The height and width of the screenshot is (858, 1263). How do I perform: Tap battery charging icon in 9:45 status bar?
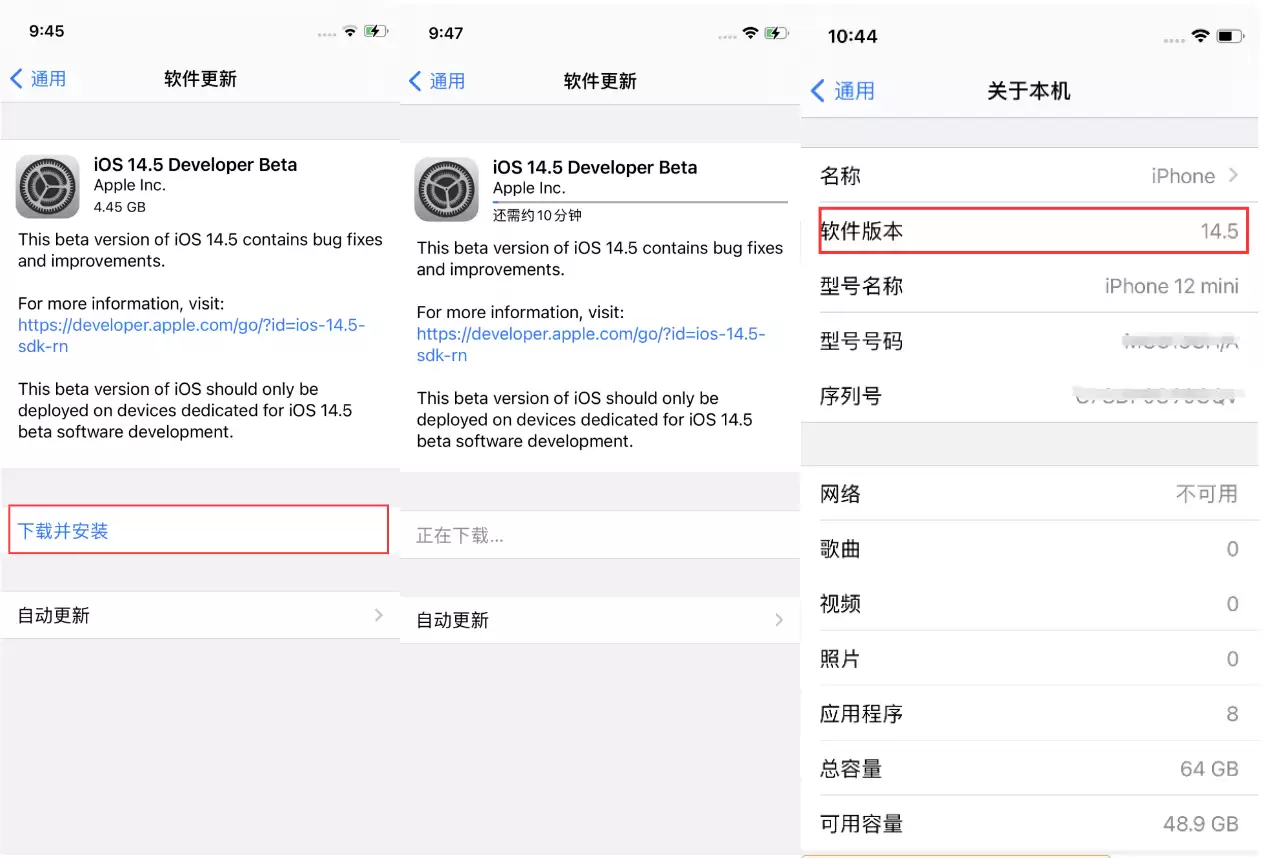pos(376,32)
